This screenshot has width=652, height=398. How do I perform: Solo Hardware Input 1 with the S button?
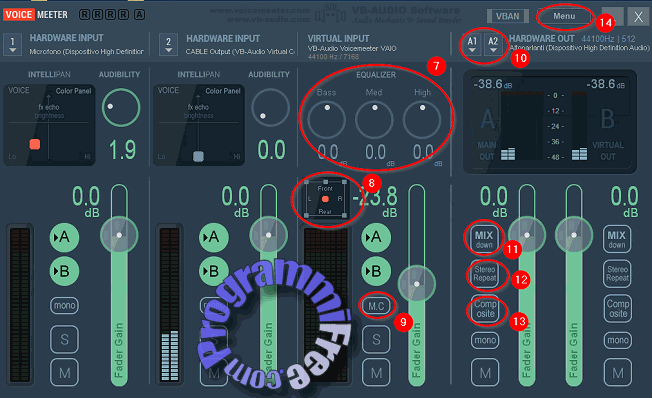(64, 339)
